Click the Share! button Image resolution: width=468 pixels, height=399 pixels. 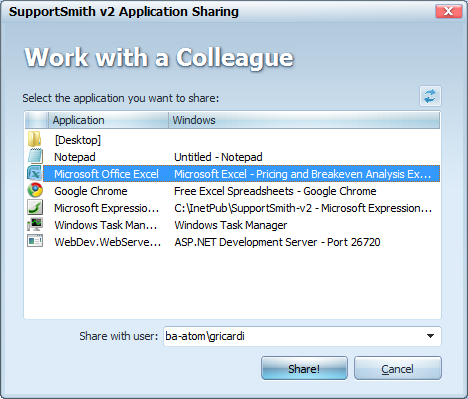[x=304, y=368]
